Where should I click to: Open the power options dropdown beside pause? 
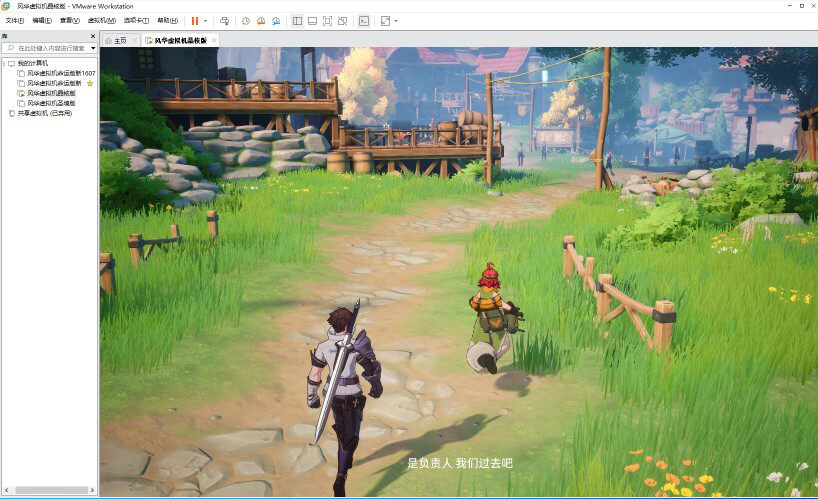pyautogui.click(x=206, y=21)
